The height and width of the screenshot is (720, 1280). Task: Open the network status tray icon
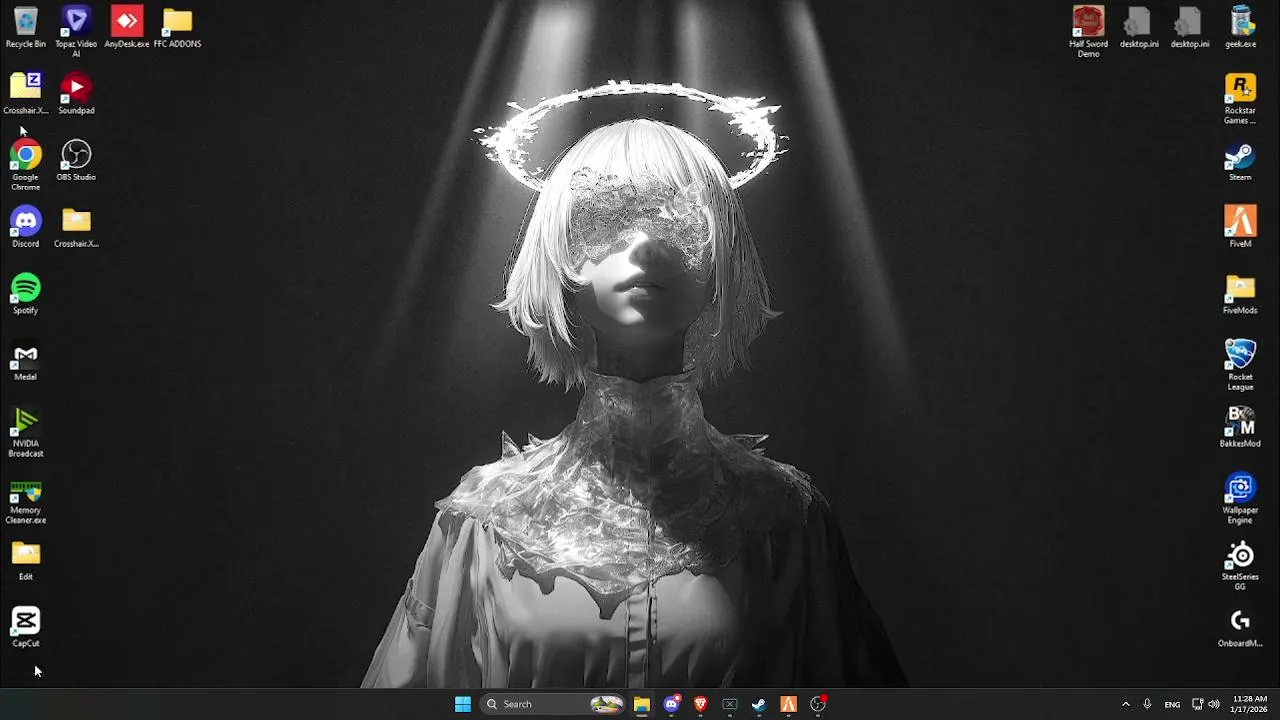pos(1198,704)
